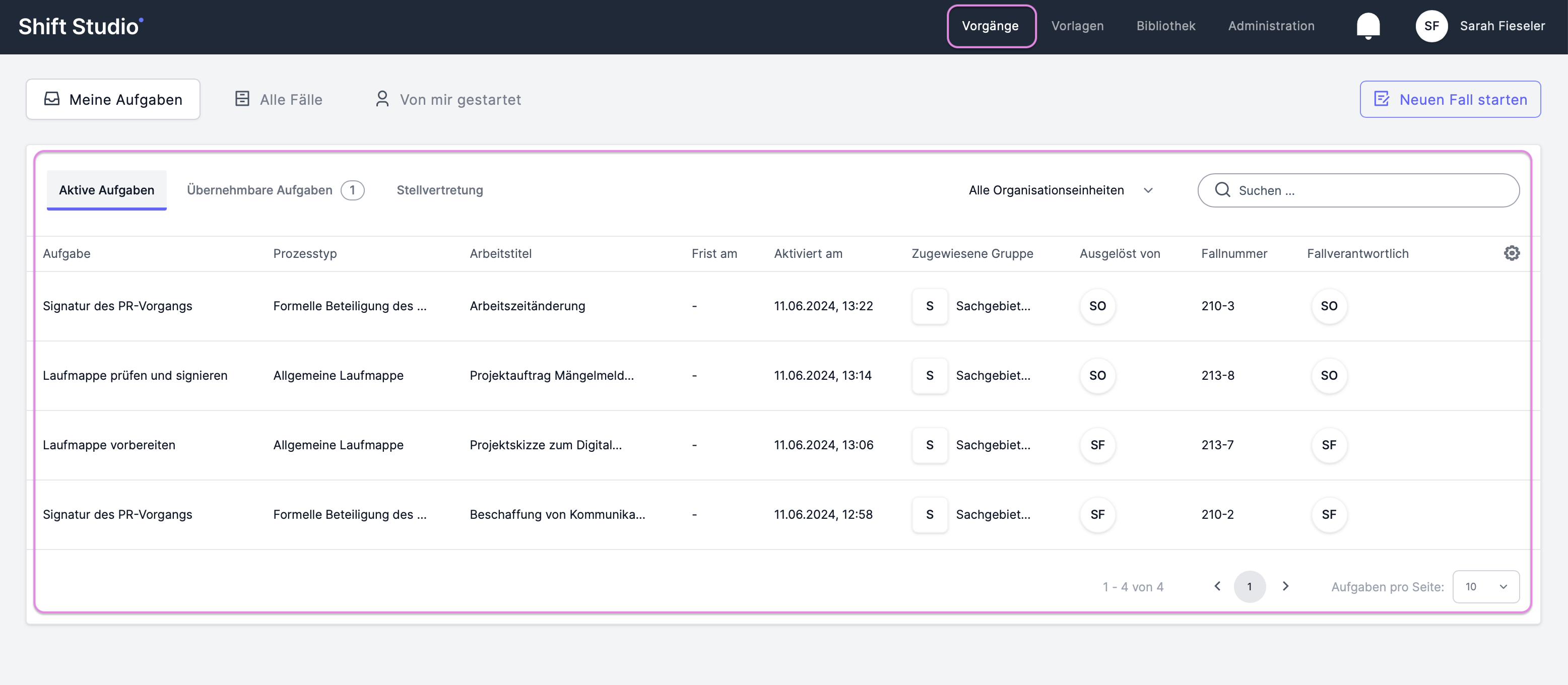Open the SF user avatar menu
The height and width of the screenshot is (685, 1568).
tap(1431, 26)
